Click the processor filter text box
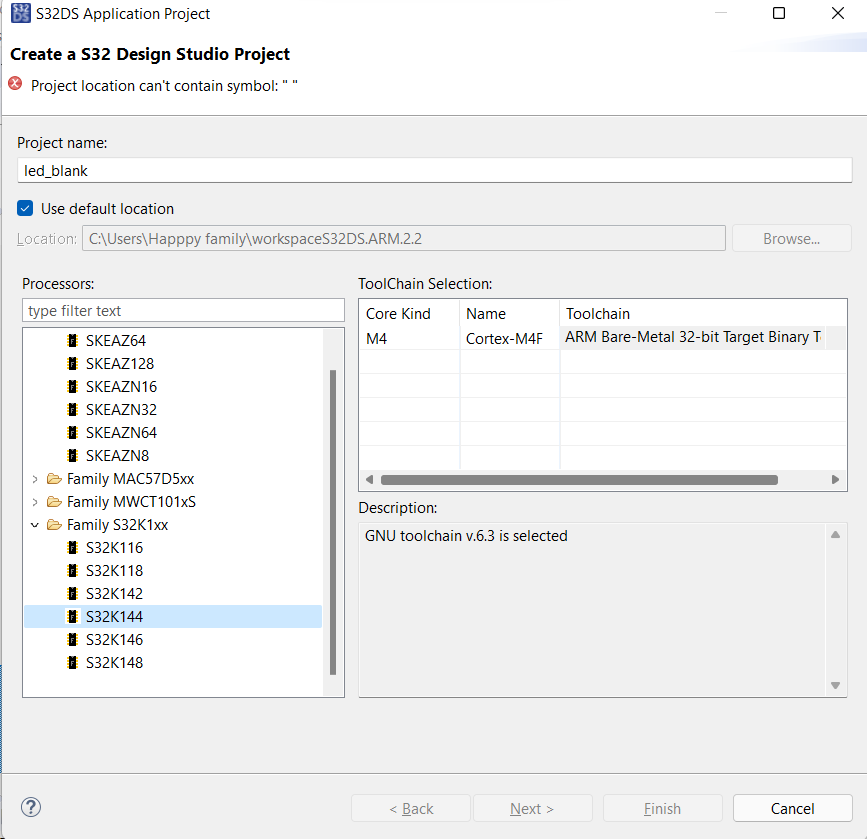867x839 pixels. (x=183, y=311)
